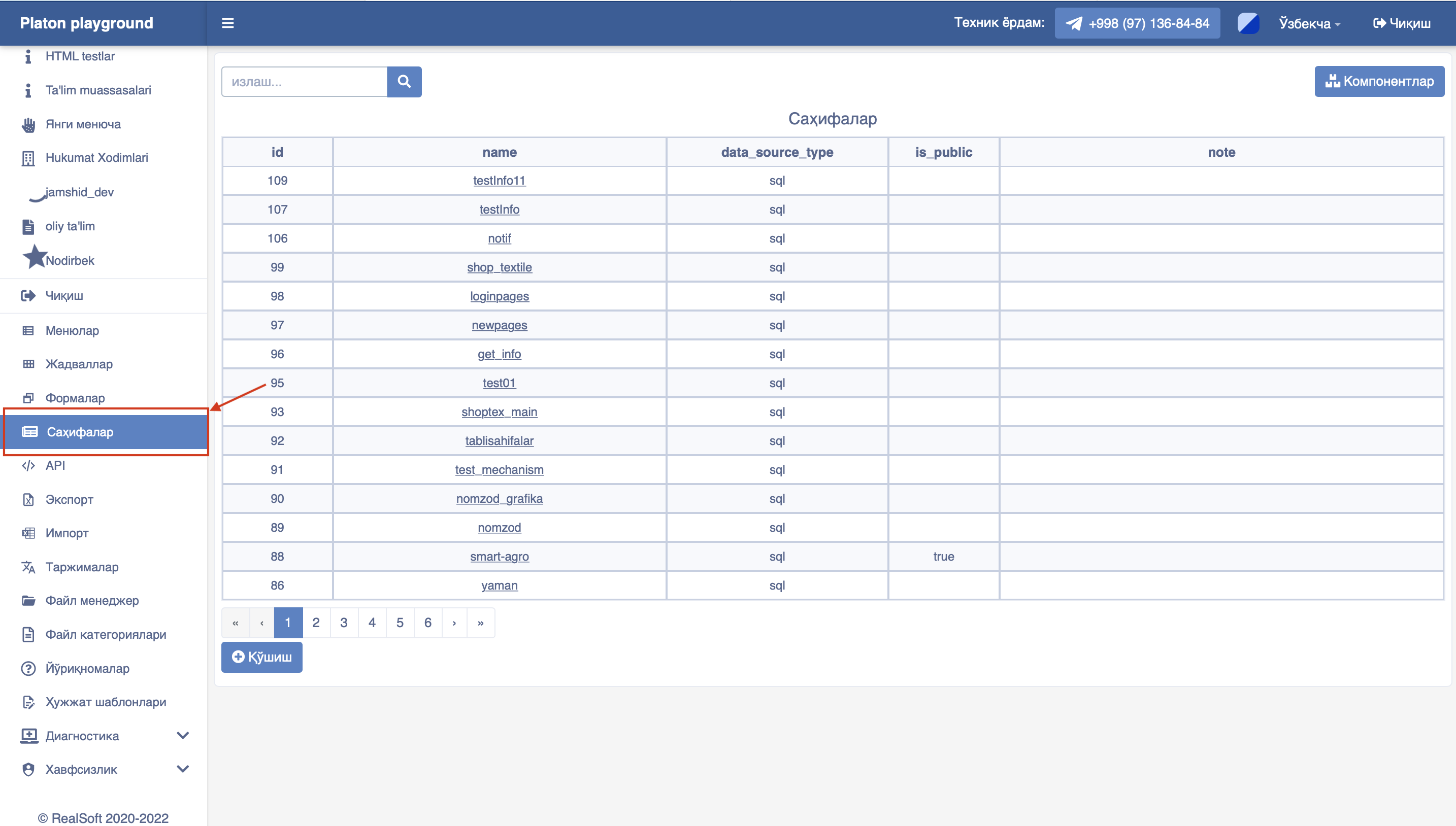Open get_info page link
Image resolution: width=1456 pixels, height=826 pixels.
(x=499, y=354)
